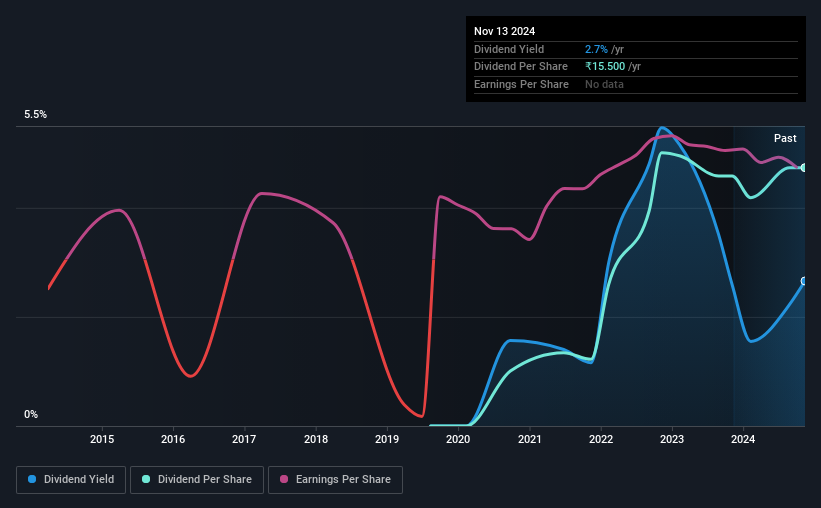Click the Past label on the chart
821x508 pixels.
785,138
